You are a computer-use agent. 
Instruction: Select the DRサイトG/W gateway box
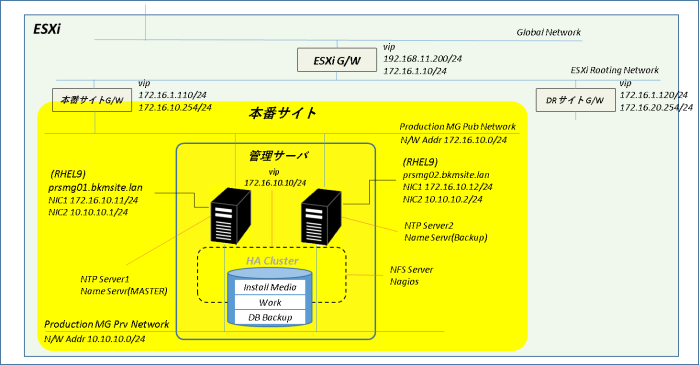click(575, 100)
